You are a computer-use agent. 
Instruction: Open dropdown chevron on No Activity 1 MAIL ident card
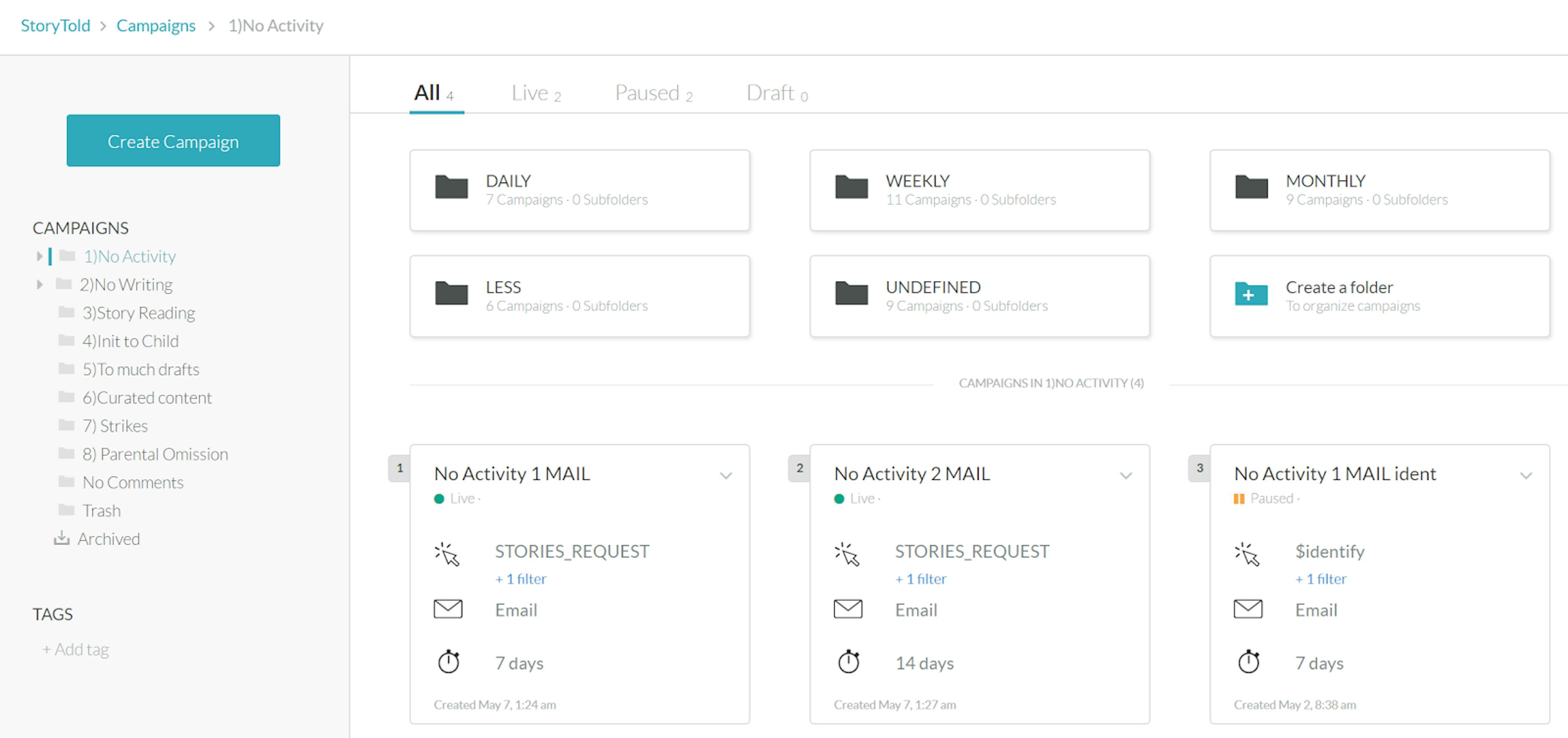point(1526,475)
